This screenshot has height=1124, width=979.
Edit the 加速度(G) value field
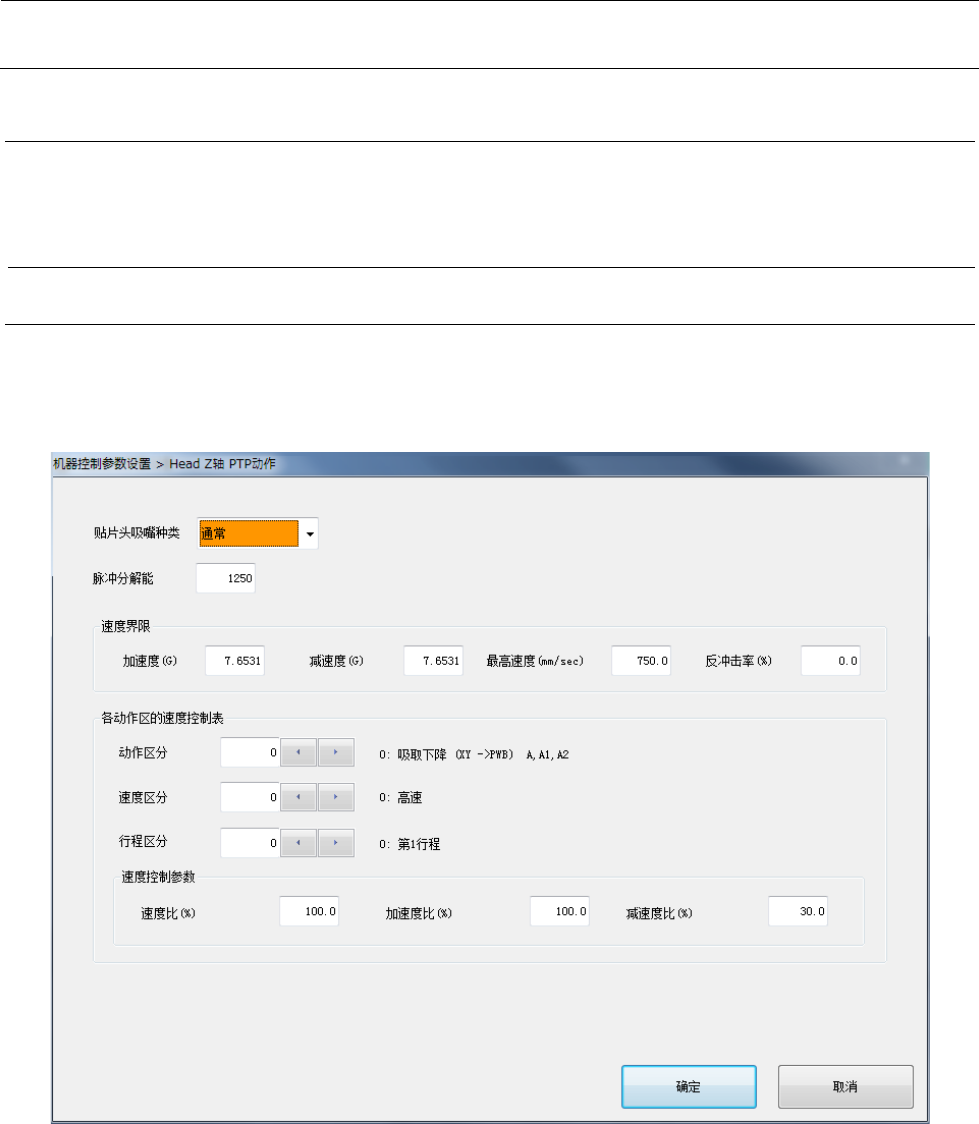point(235,661)
